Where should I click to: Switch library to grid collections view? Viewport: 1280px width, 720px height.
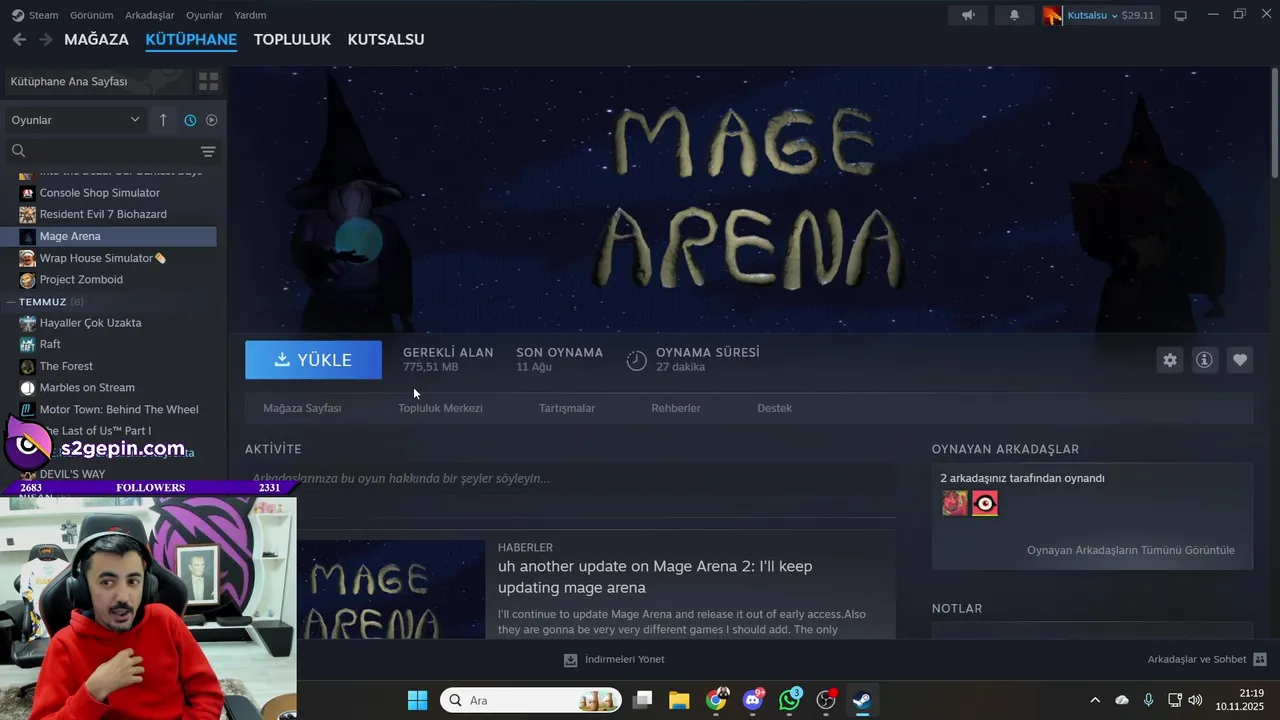coord(208,81)
